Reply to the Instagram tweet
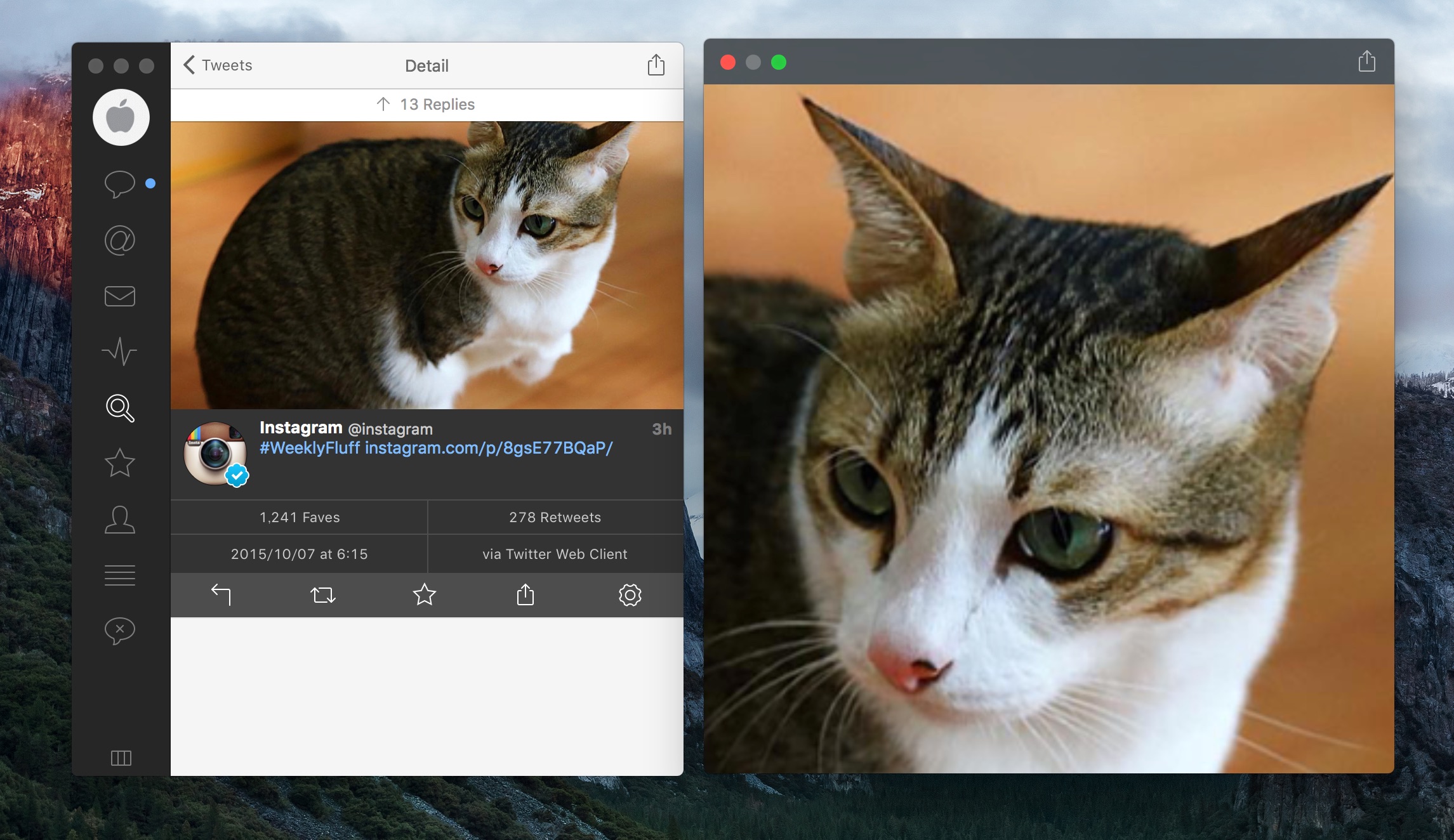Screen dimensions: 1454x840 coord(221,594)
